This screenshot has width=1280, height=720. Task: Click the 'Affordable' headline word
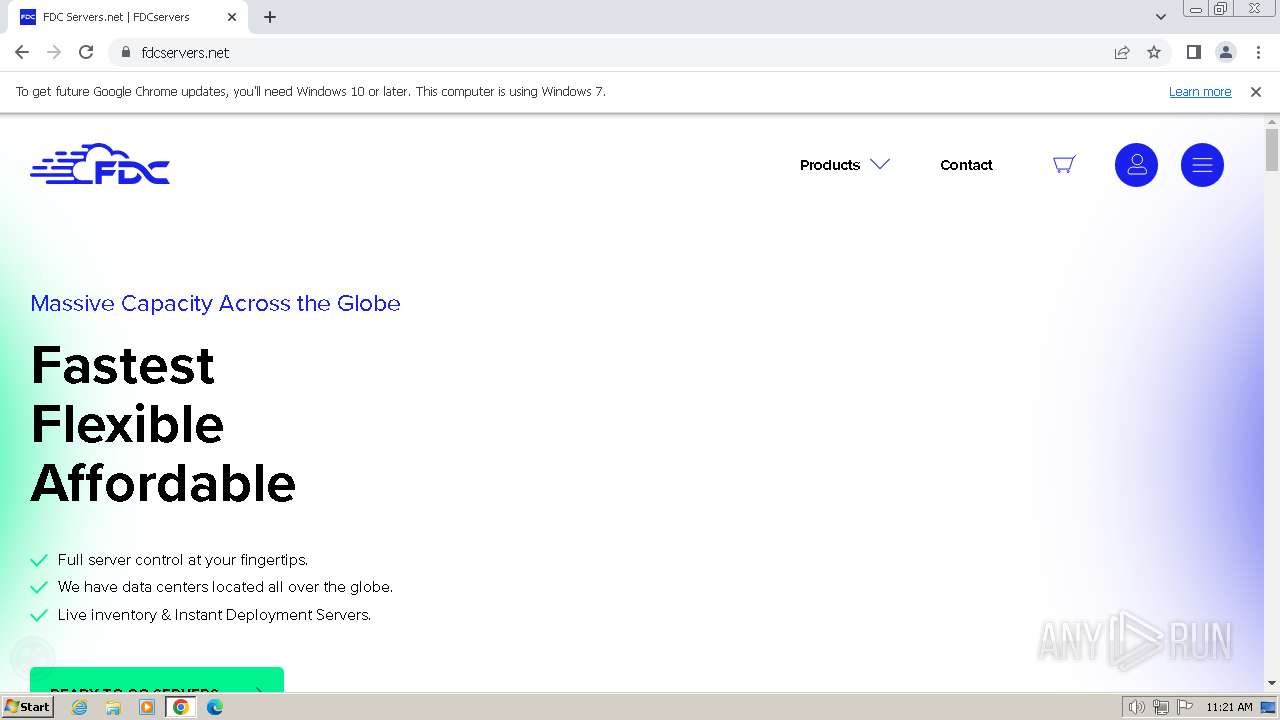pos(163,483)
